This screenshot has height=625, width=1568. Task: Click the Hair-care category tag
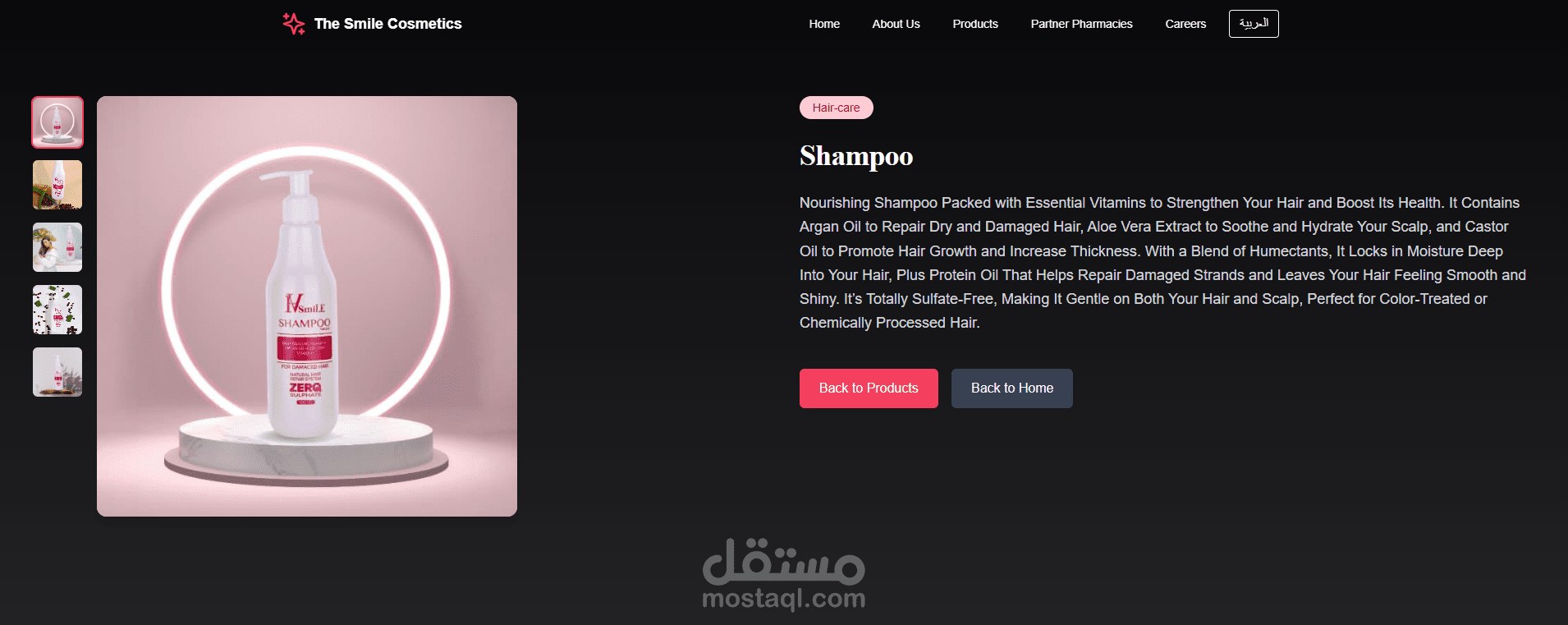(836, 108)
